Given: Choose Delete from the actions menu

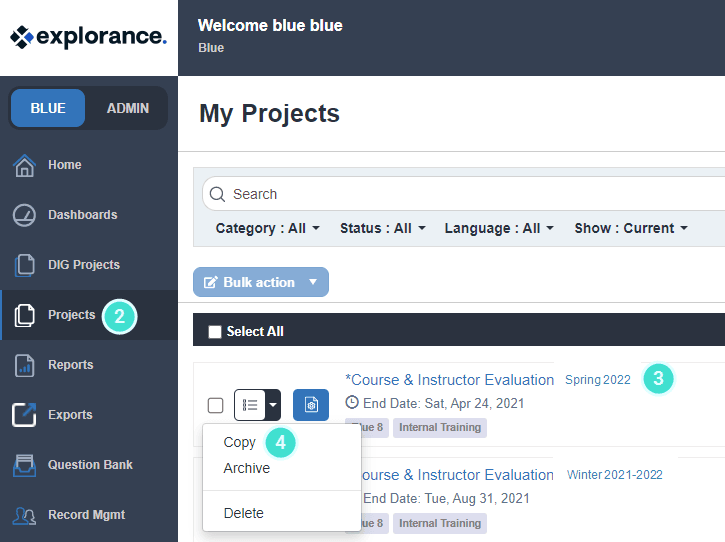Looking at the screenshot, I should click(244, 513).
